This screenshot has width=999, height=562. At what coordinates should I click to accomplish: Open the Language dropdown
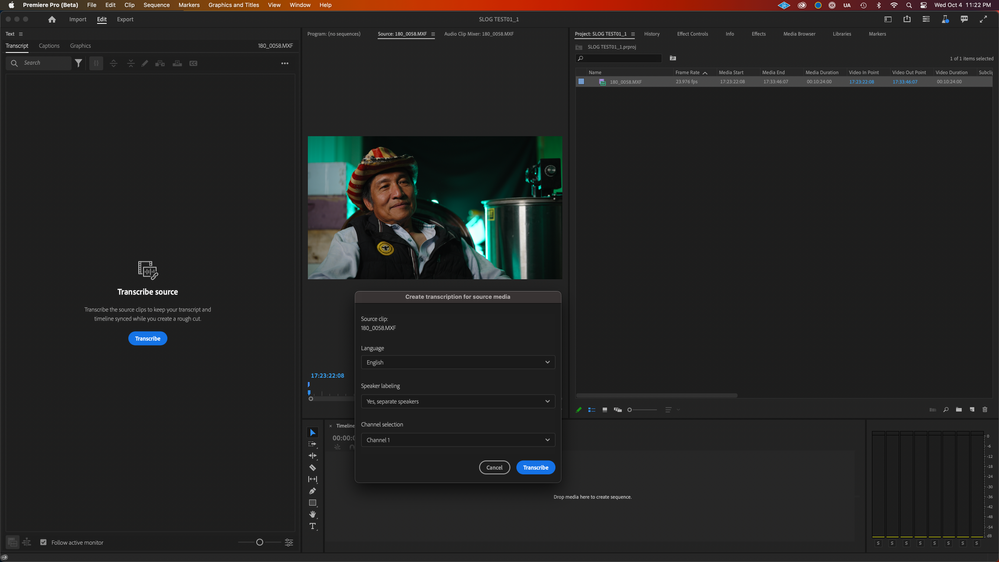click(457, 362)
